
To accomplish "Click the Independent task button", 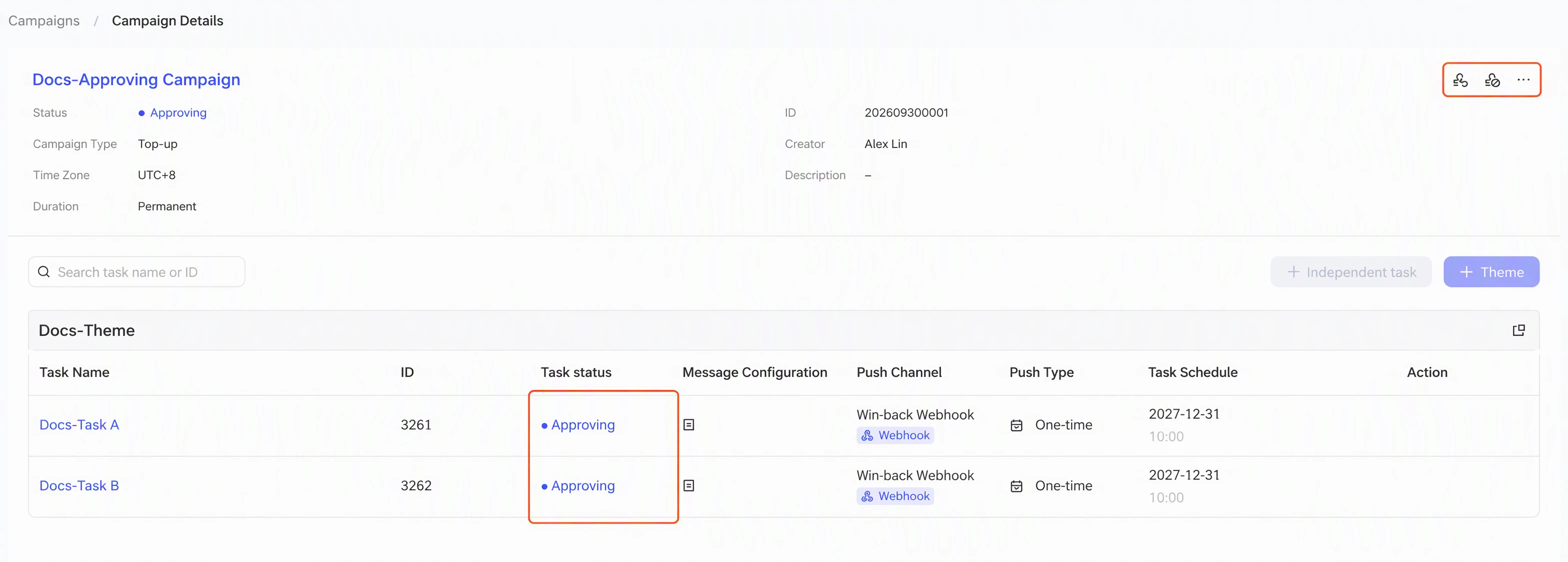I will [1350, 271].
